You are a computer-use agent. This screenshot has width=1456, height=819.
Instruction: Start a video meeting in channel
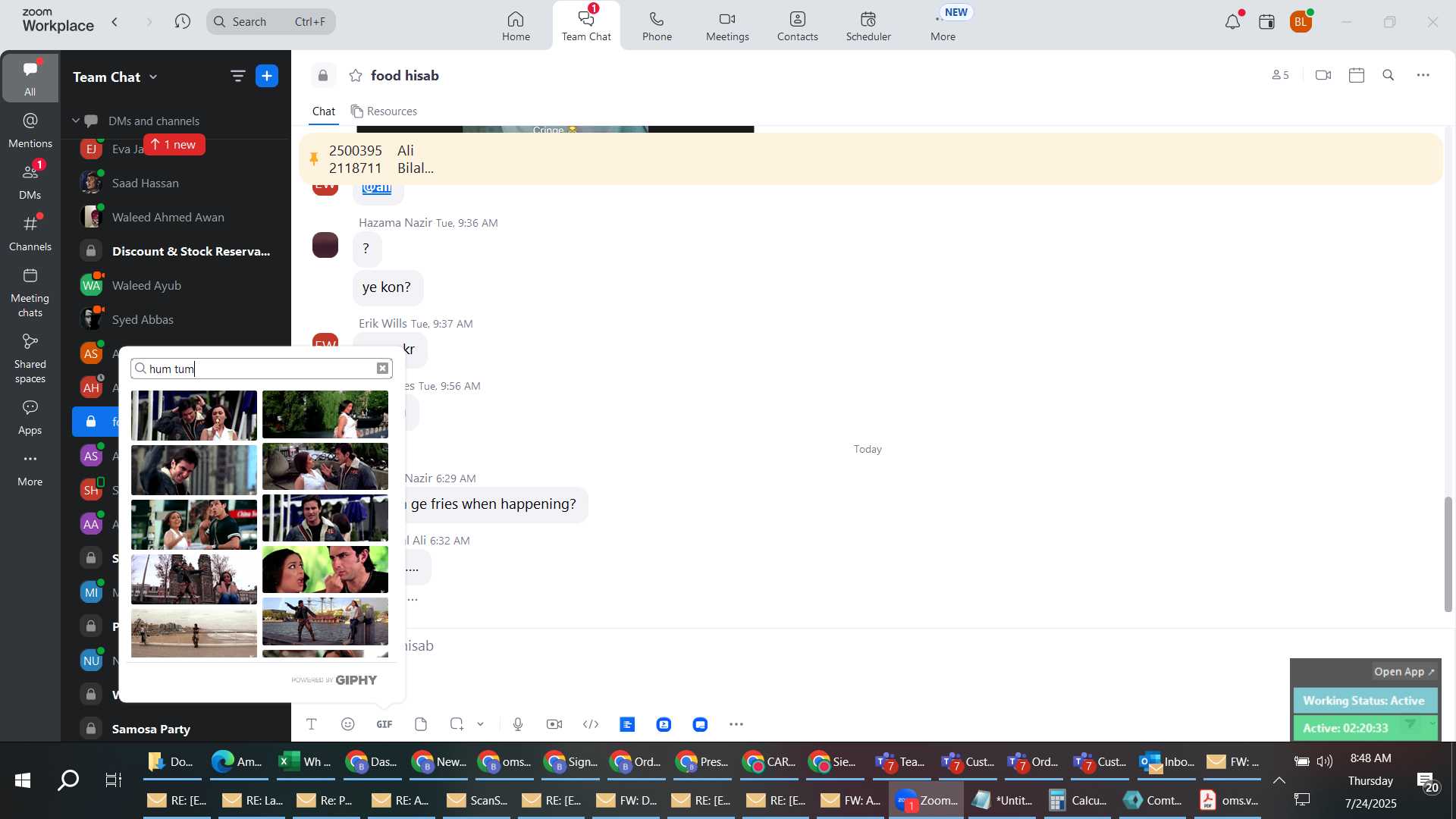tap(1323, 75)
